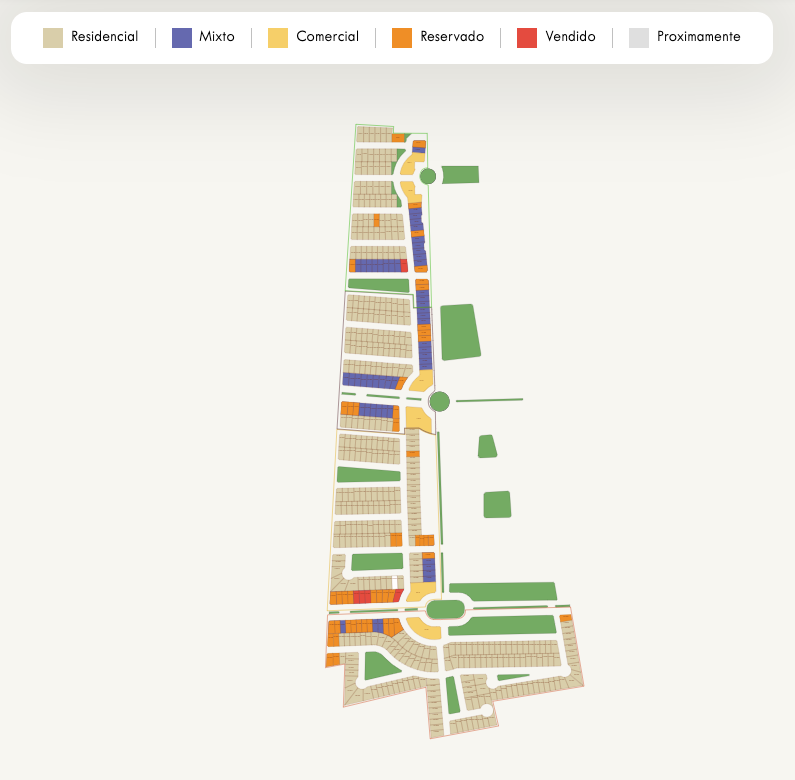Viewport: 795px width, 780px height.
Task: Click the small square green area on right
Action: (497, 505)
